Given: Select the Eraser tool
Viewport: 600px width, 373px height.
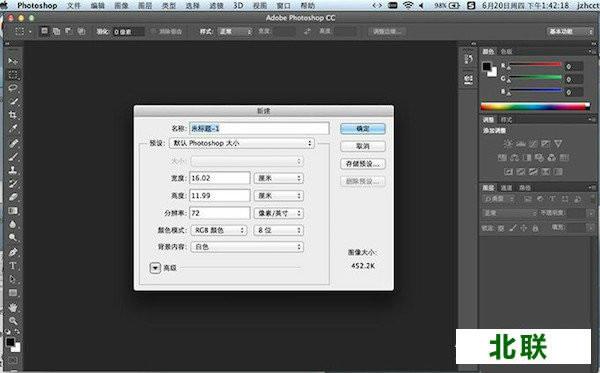Looking at the screenshot, I should pos(13,197).
